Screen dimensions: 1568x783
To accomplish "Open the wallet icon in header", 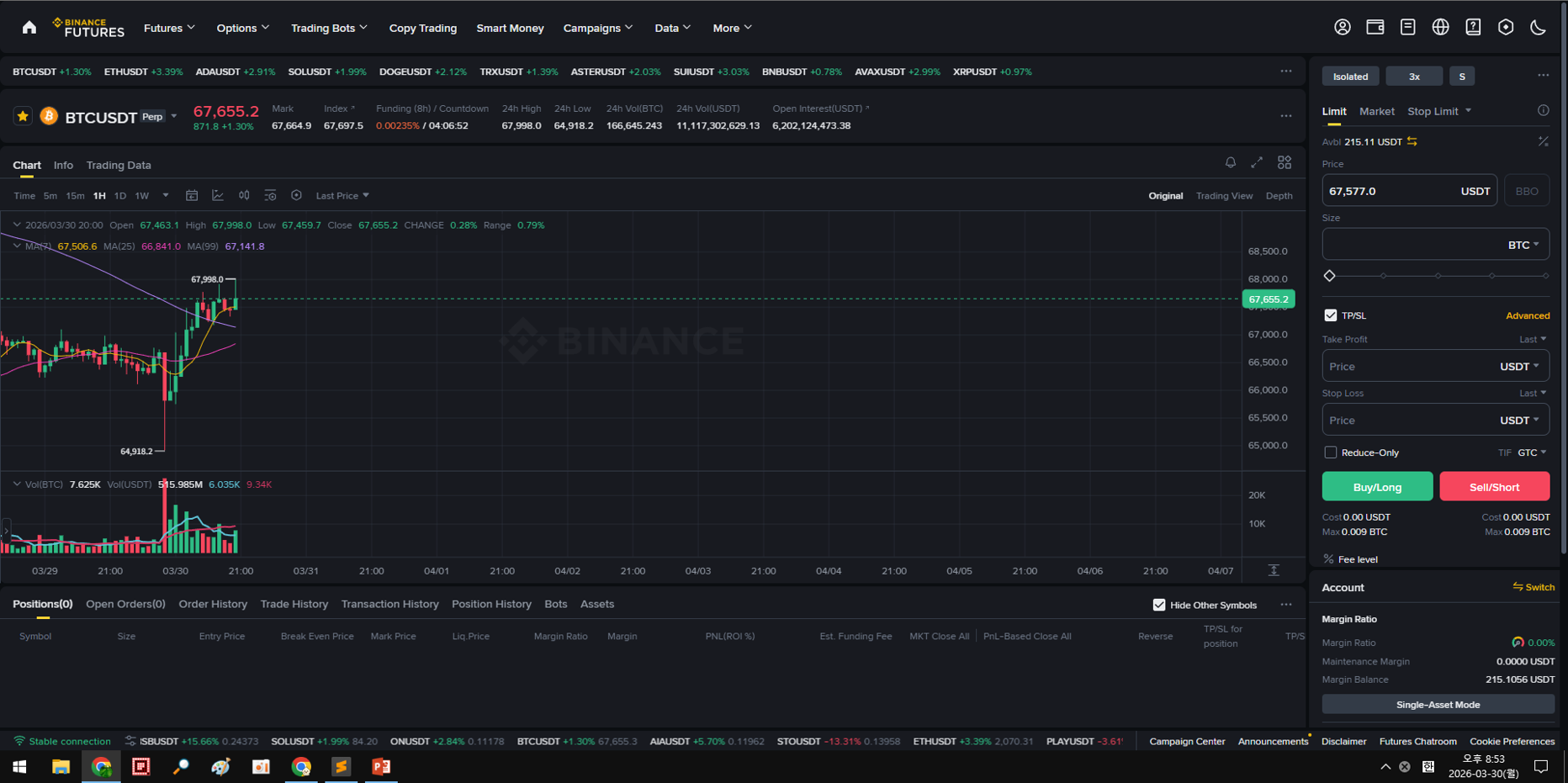I will (1375, 27).
